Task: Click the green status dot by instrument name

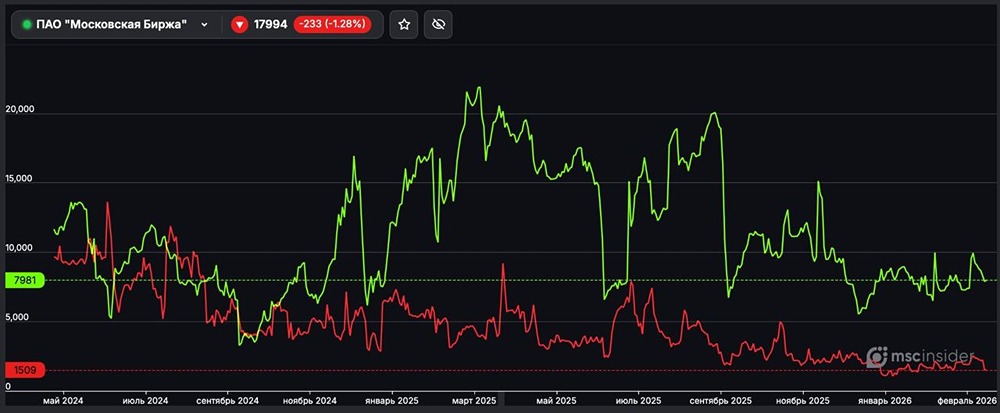Action: point(27,25)
